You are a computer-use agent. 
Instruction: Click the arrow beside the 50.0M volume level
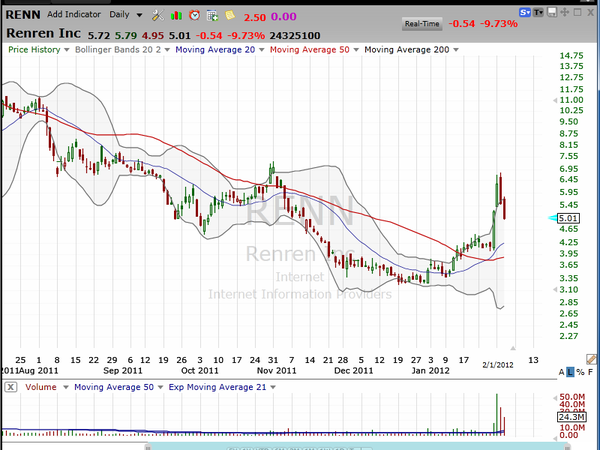point(555,398)
